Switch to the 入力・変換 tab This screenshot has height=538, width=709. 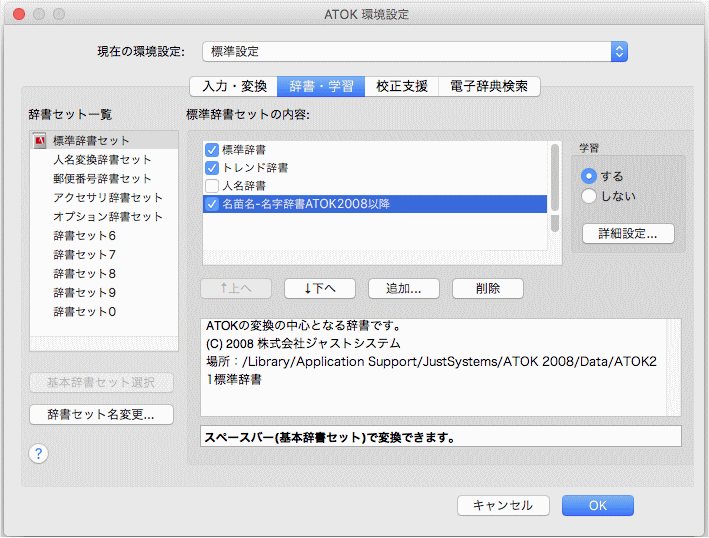click(234, 86)
